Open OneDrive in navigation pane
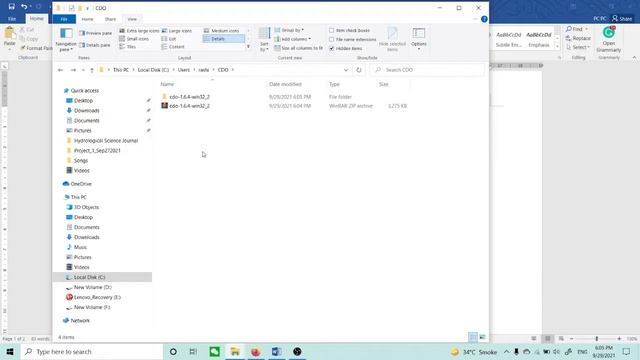This screenshot has width=640, height=360. [81, 184]
